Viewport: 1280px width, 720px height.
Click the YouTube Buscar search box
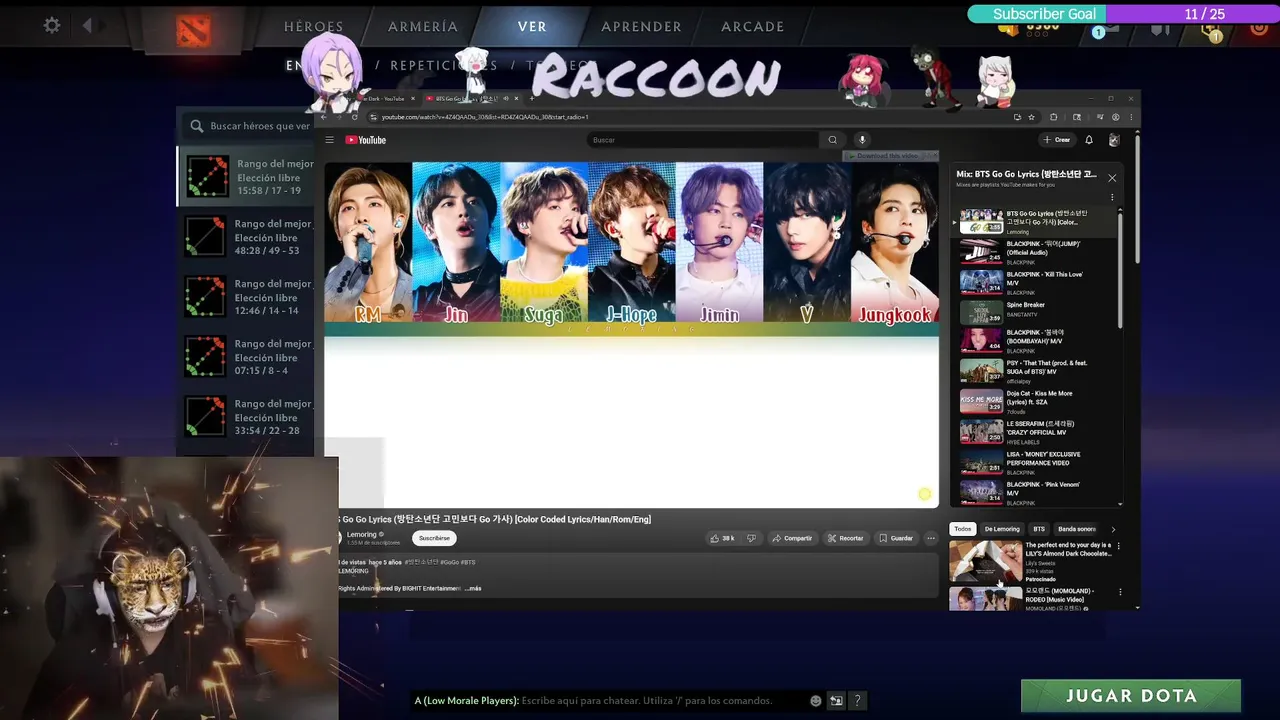(703, 140)
